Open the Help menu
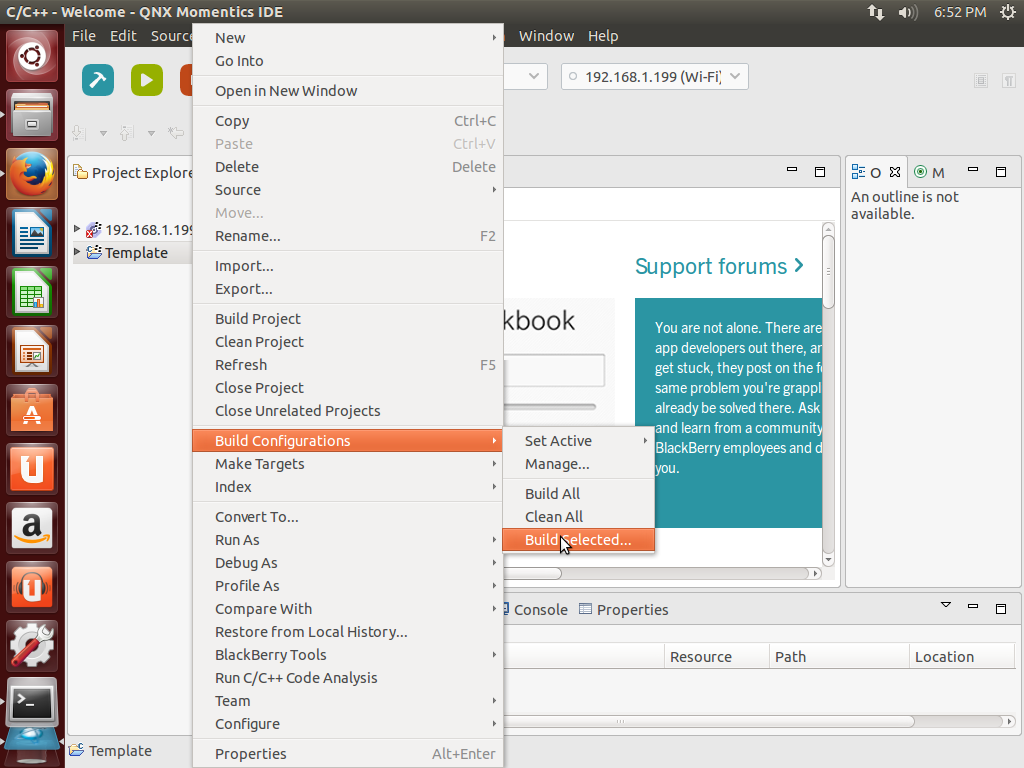The image size is (1024, 768). click(603, 36)
